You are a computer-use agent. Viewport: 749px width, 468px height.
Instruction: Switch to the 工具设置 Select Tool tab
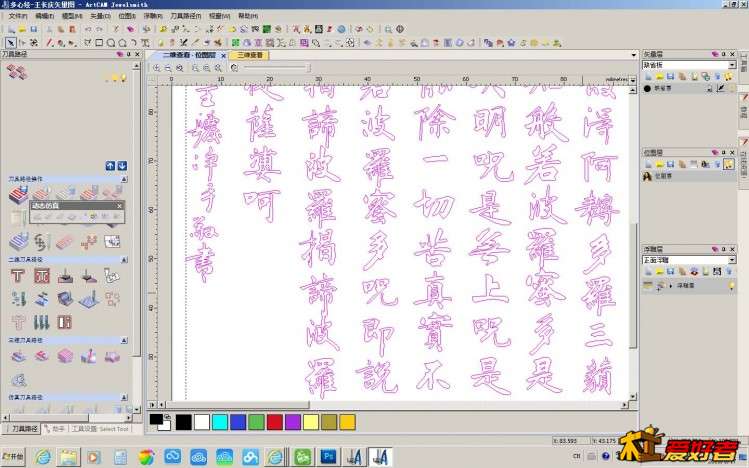(x=99, y=429)
